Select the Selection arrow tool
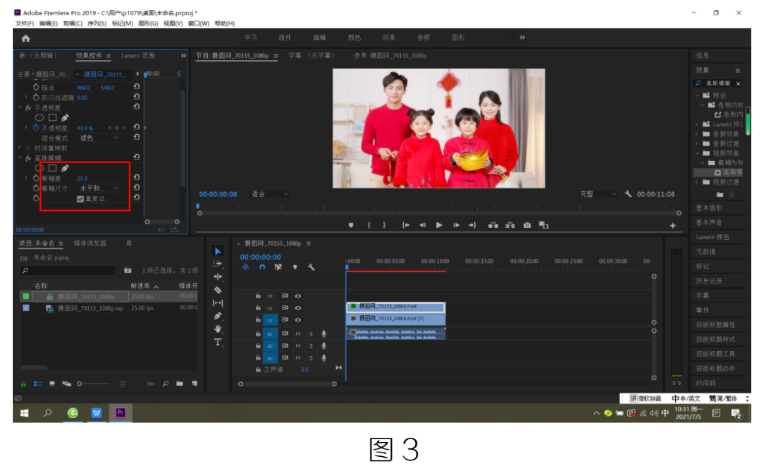This screenshot has height=476, width=776. [218, 251]
